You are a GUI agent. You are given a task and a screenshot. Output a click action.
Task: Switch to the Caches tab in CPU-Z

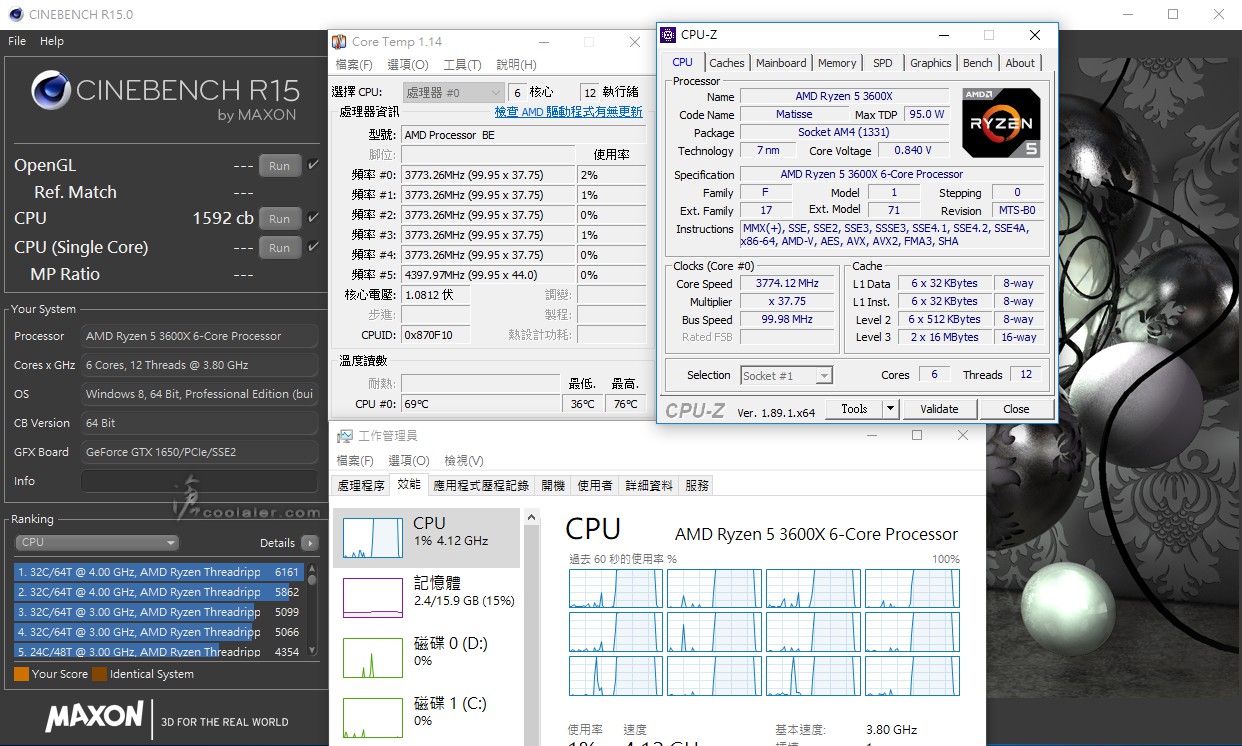(x=727, y=63)
